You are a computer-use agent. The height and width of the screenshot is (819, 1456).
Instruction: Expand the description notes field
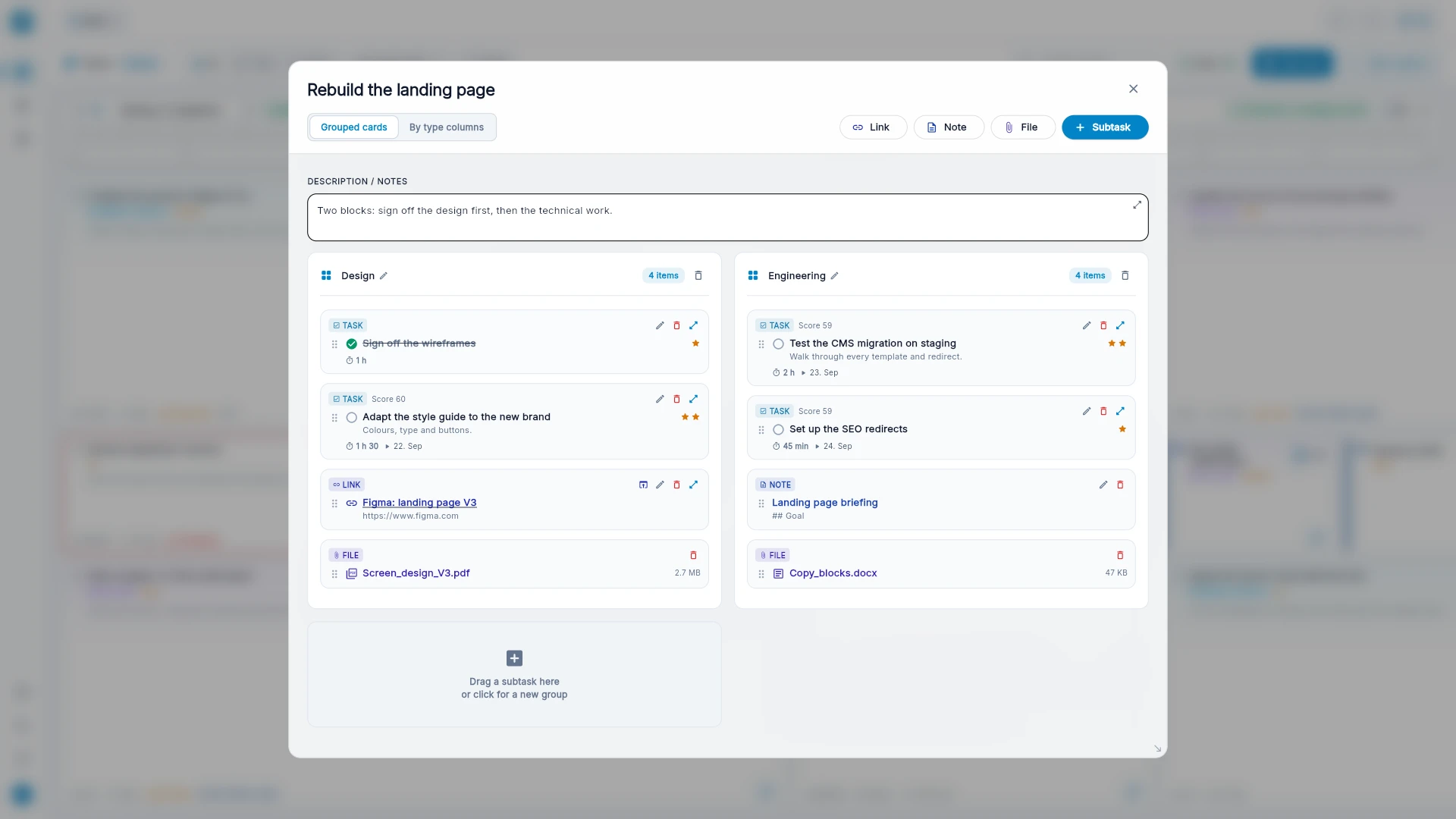[1137, 205]
